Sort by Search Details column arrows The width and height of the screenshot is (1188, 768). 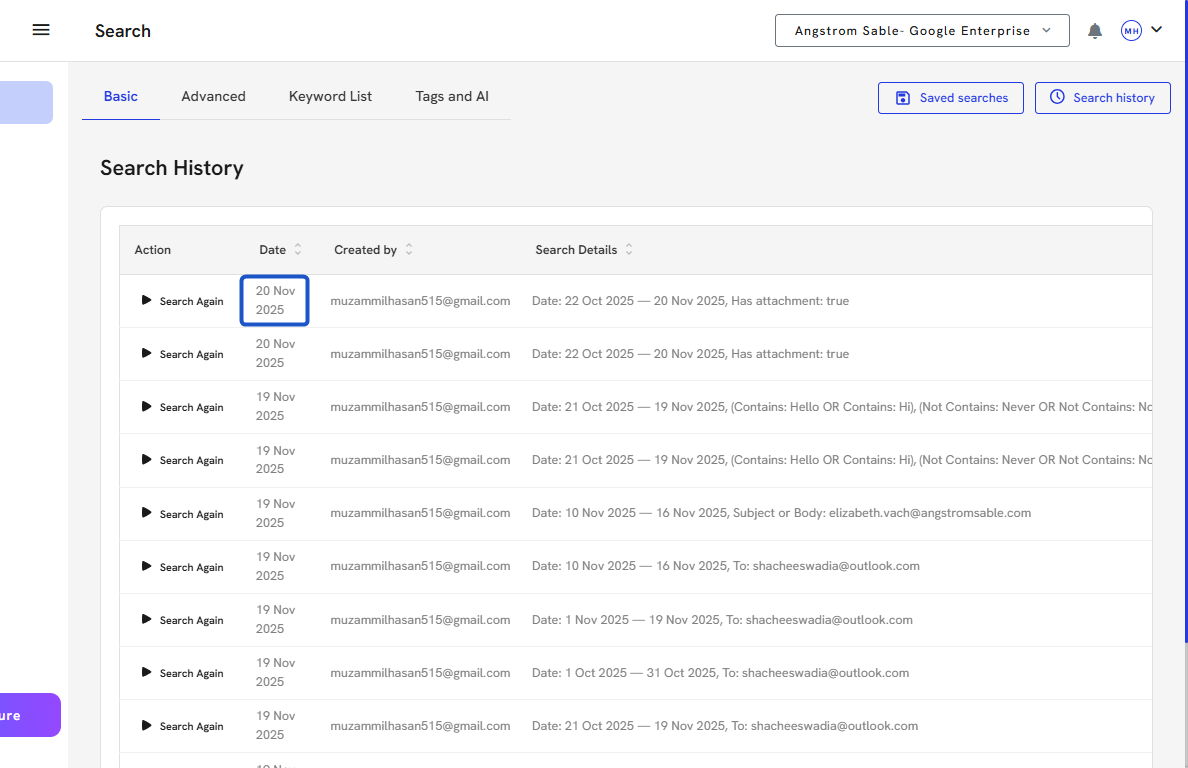point(629,250)
